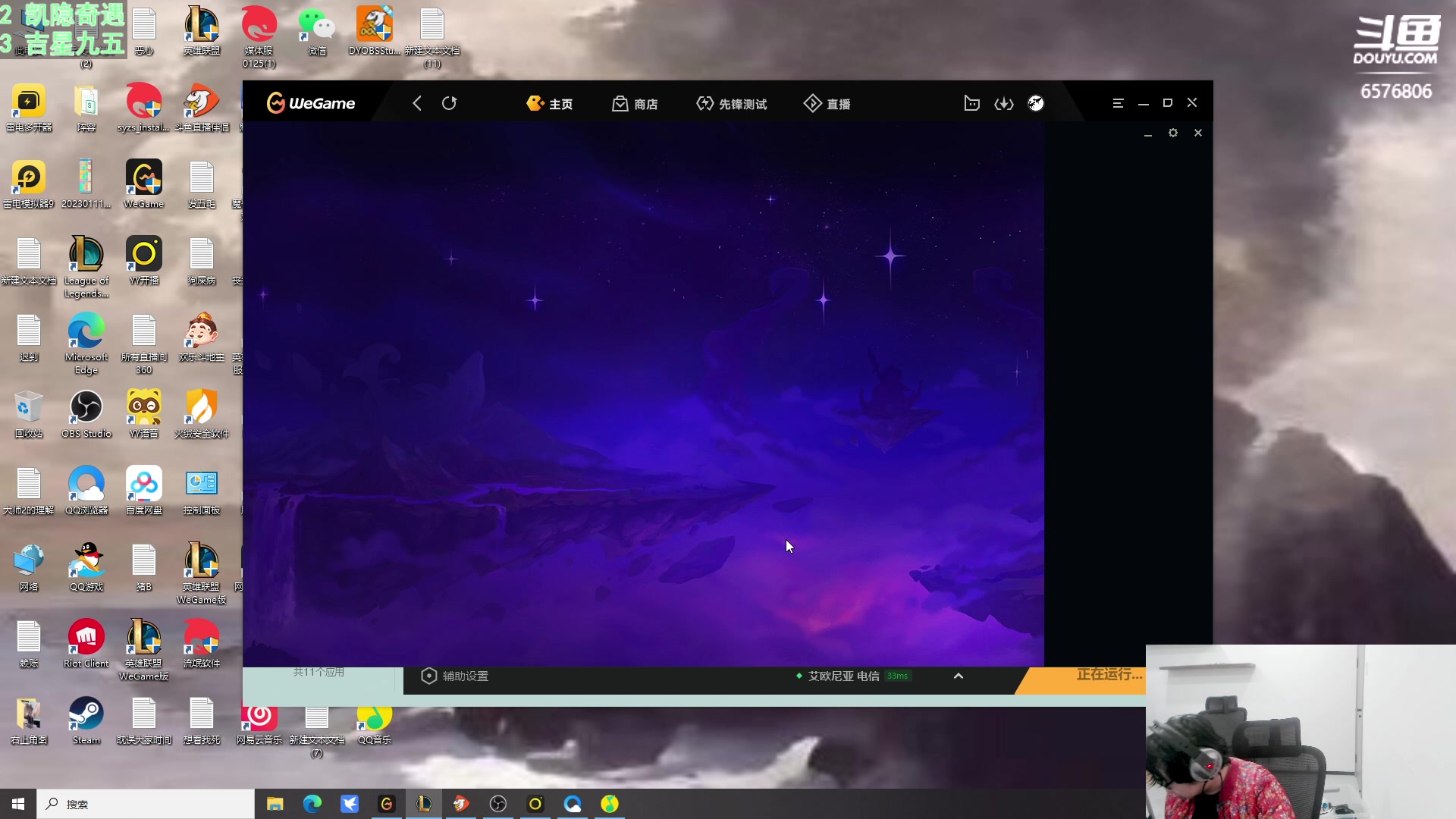Open the WeGame hamburger menu
1456x819 pixels.
pyautogui.click(x=1118, y=103)
